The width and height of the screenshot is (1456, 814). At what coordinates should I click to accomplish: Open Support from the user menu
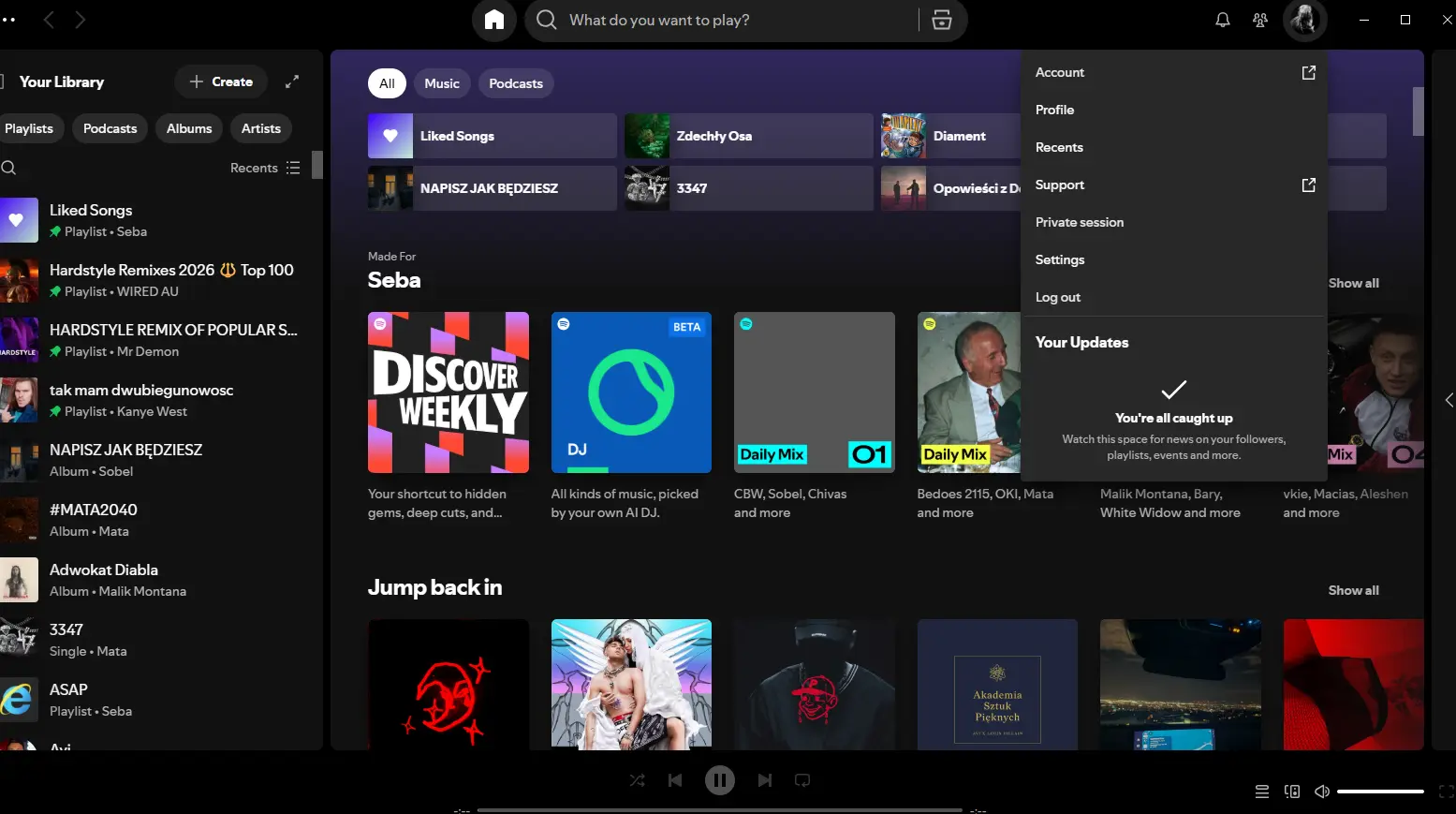coord(1174,185)
